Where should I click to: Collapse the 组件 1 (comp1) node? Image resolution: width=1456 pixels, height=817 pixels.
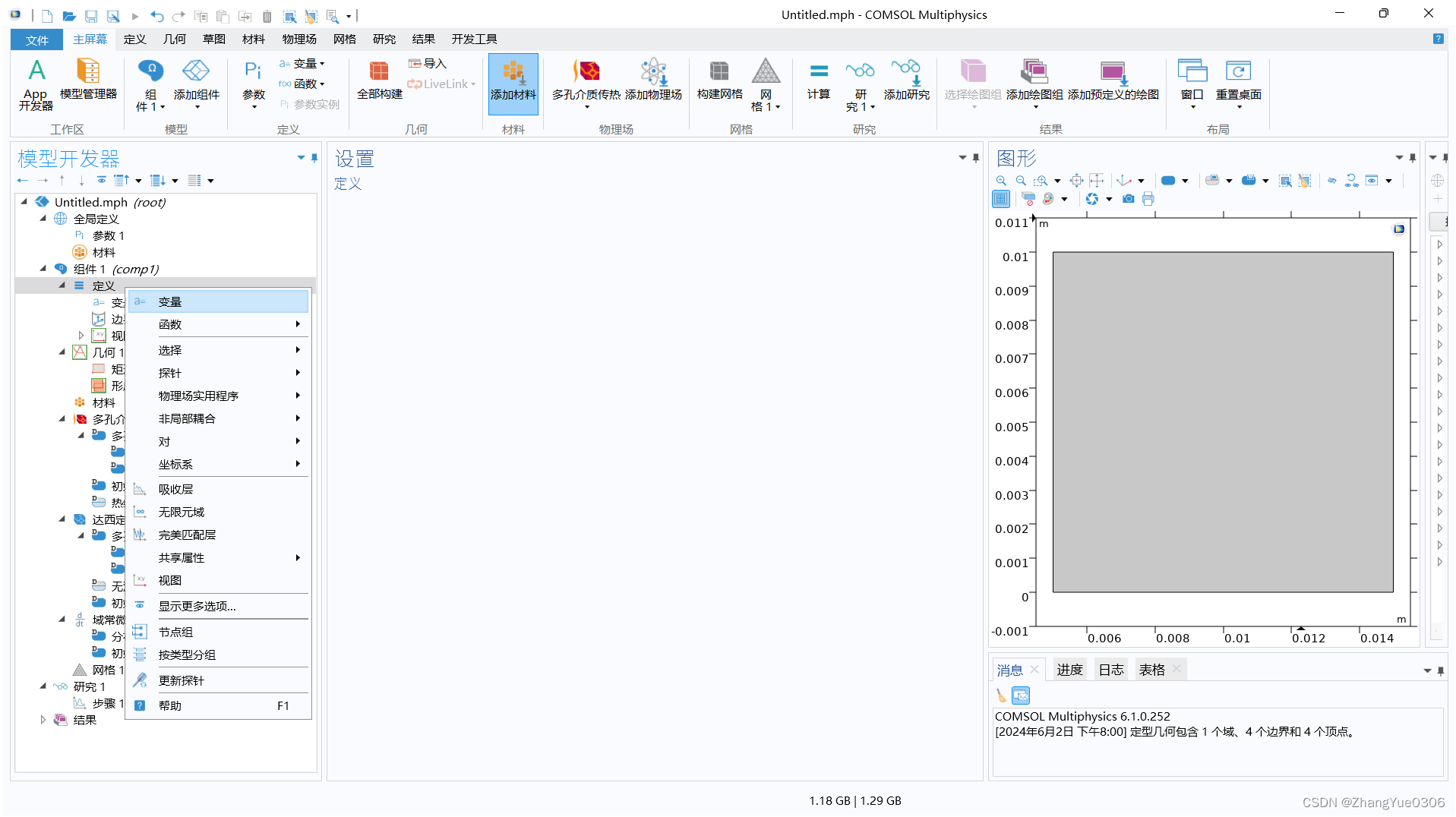click(43, 269)
